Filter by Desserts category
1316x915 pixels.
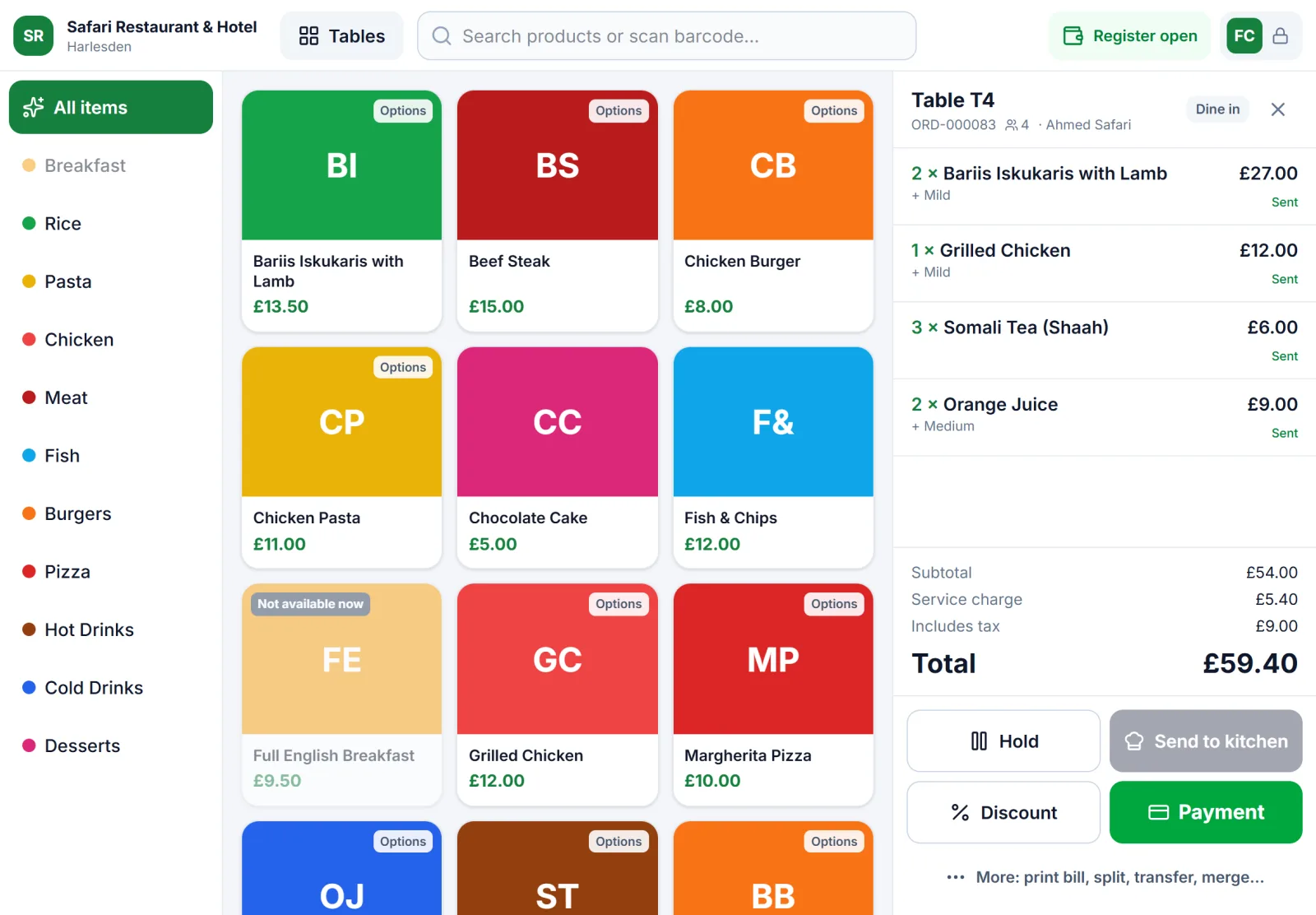111,745
